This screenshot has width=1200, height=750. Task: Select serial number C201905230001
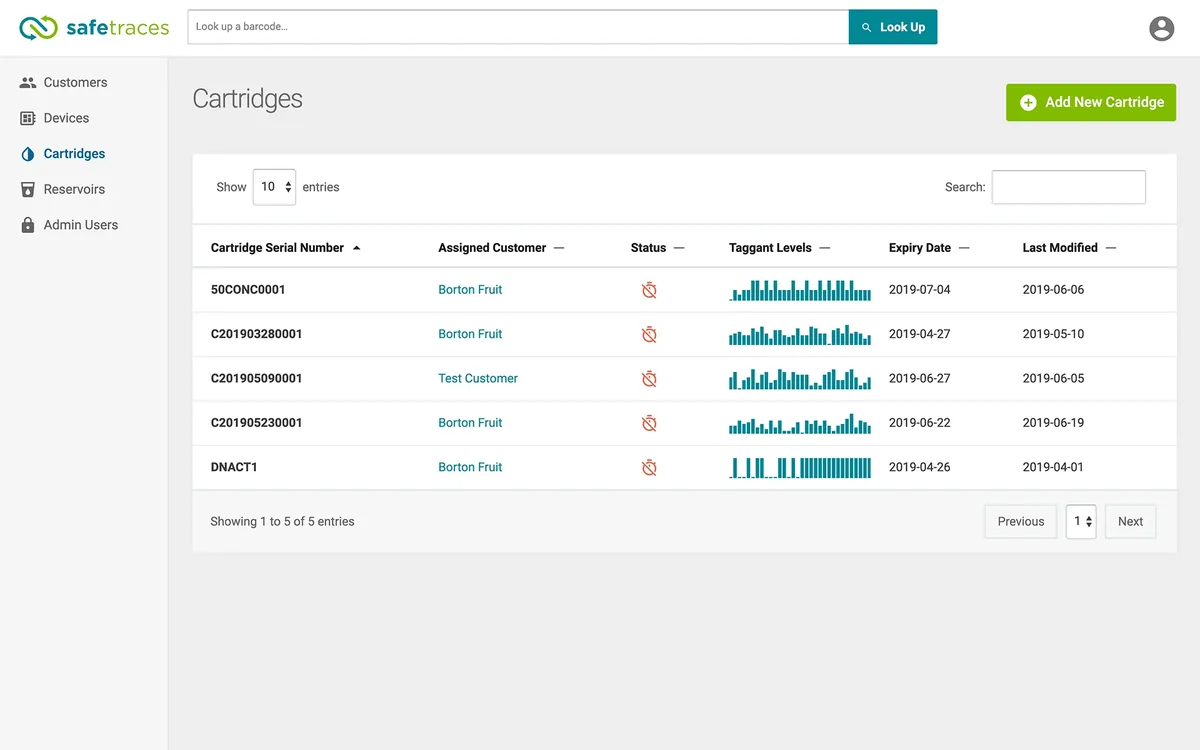click(x=256, y=423)
